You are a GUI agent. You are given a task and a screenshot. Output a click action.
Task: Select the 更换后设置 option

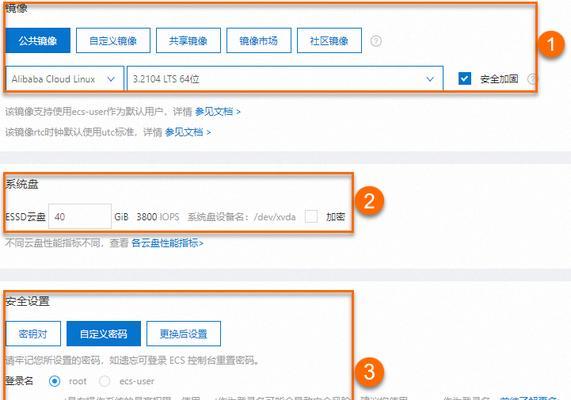click(184, 333)
